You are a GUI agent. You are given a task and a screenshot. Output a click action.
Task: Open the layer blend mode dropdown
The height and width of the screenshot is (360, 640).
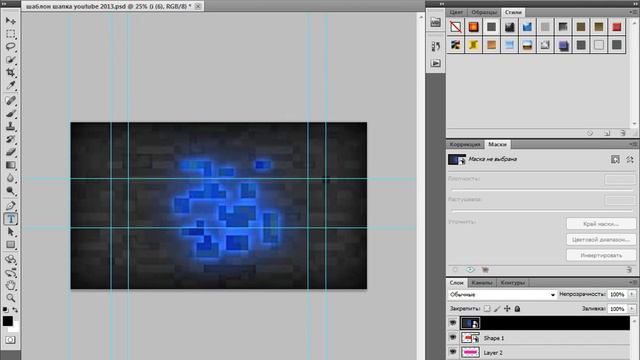[x=502, y=294]
